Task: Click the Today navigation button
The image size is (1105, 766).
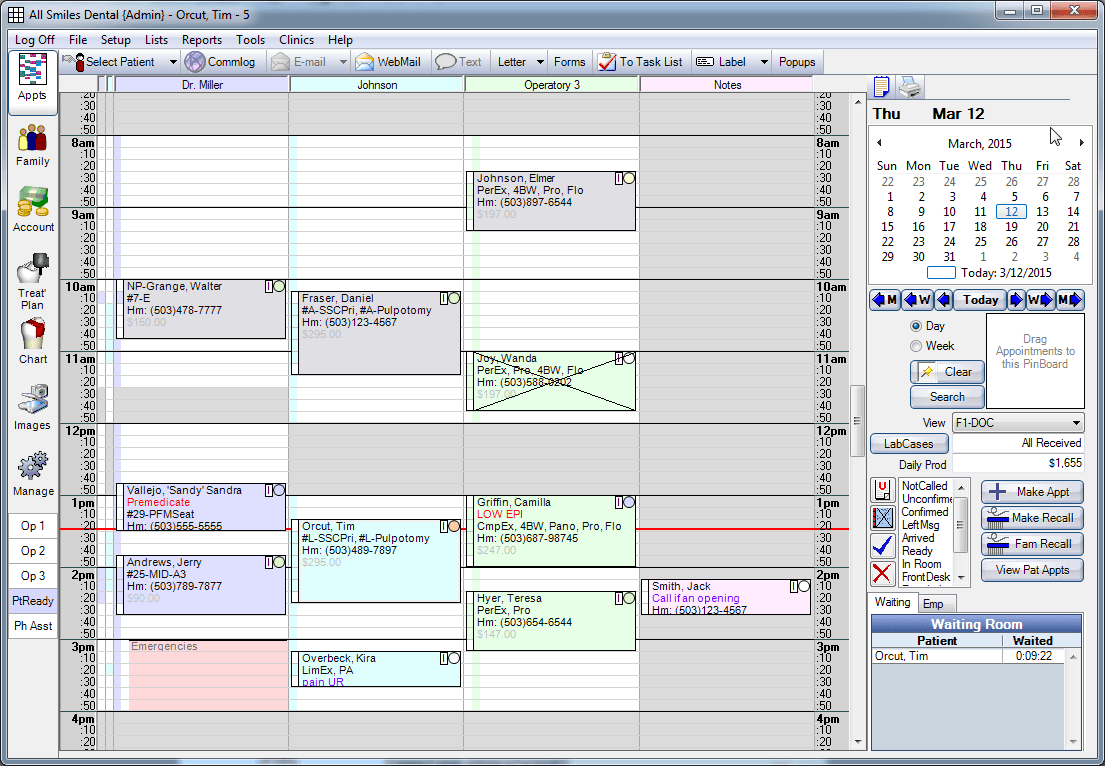Action: point(980,300)
